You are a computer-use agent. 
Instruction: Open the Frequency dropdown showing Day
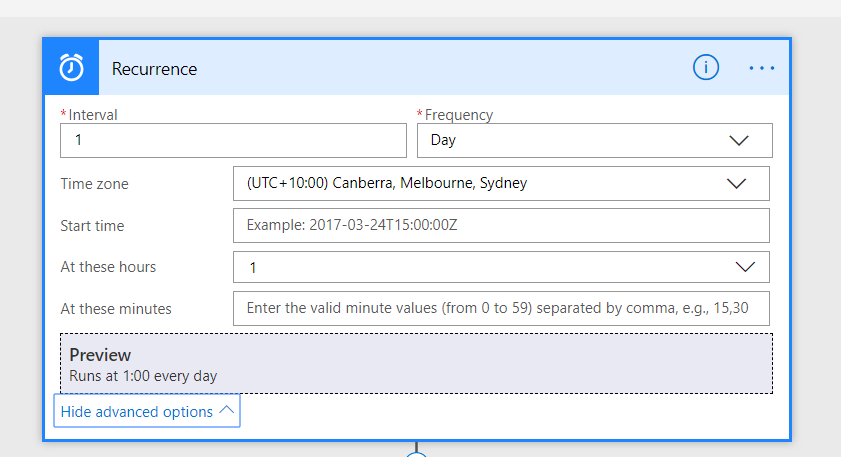point(594,141)
